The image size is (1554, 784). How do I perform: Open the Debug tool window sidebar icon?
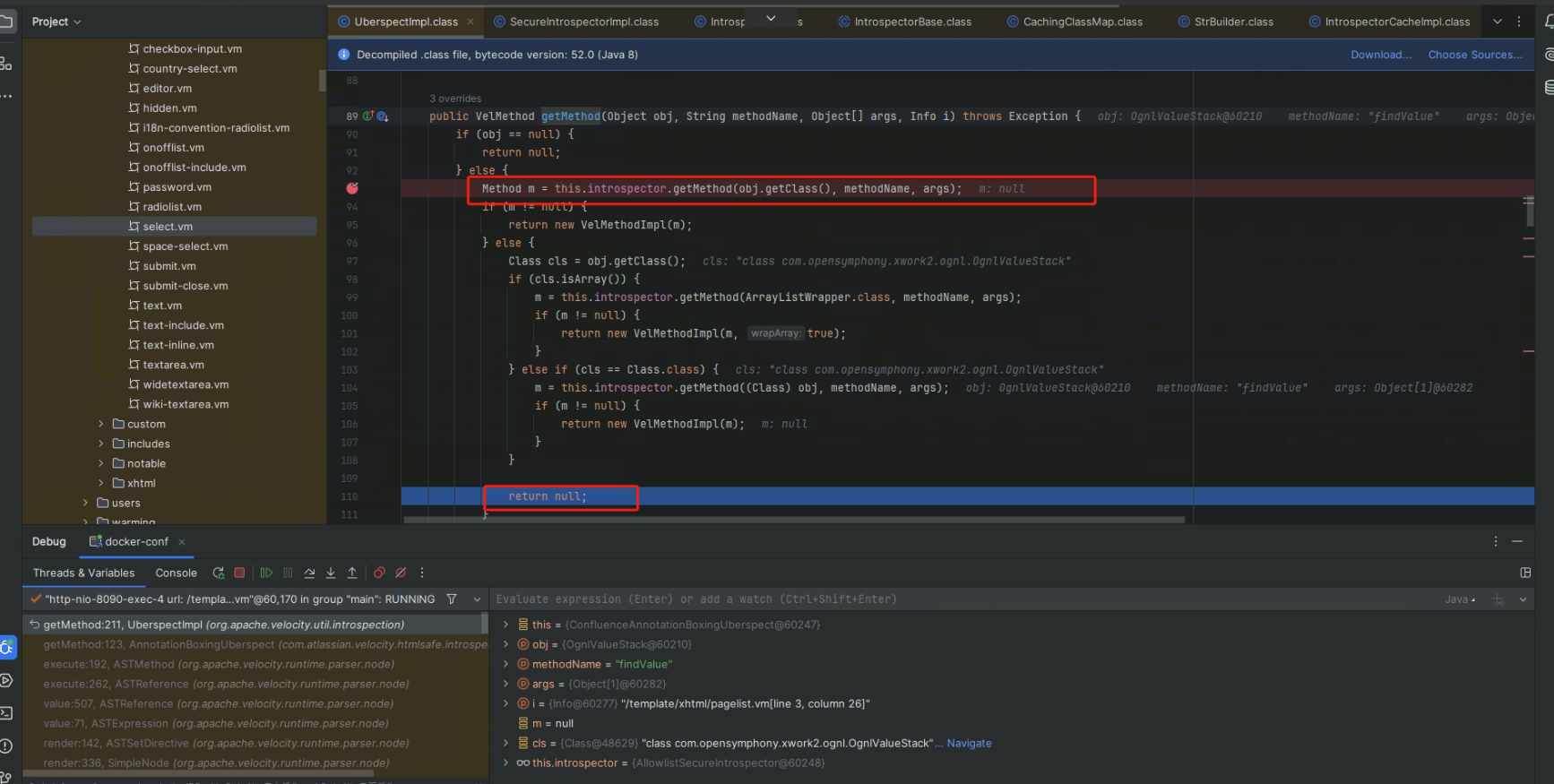tap(7, 647)
